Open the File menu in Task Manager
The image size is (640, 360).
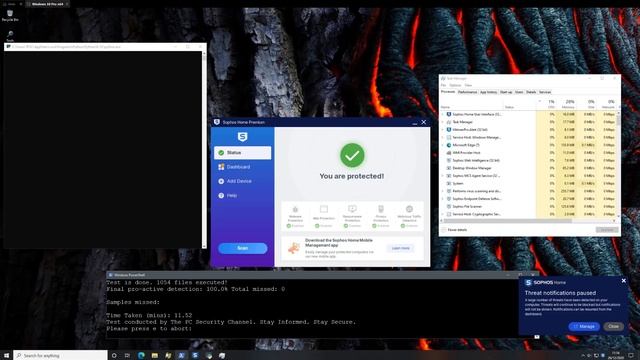pos(443,85)
